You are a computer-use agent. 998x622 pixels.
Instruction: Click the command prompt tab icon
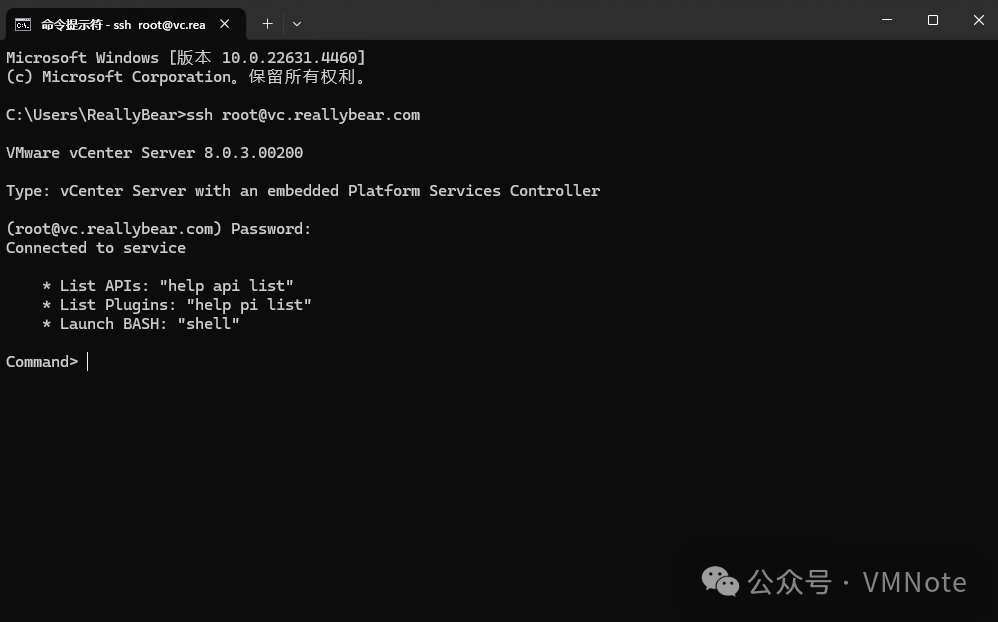[x=22, y=24]
